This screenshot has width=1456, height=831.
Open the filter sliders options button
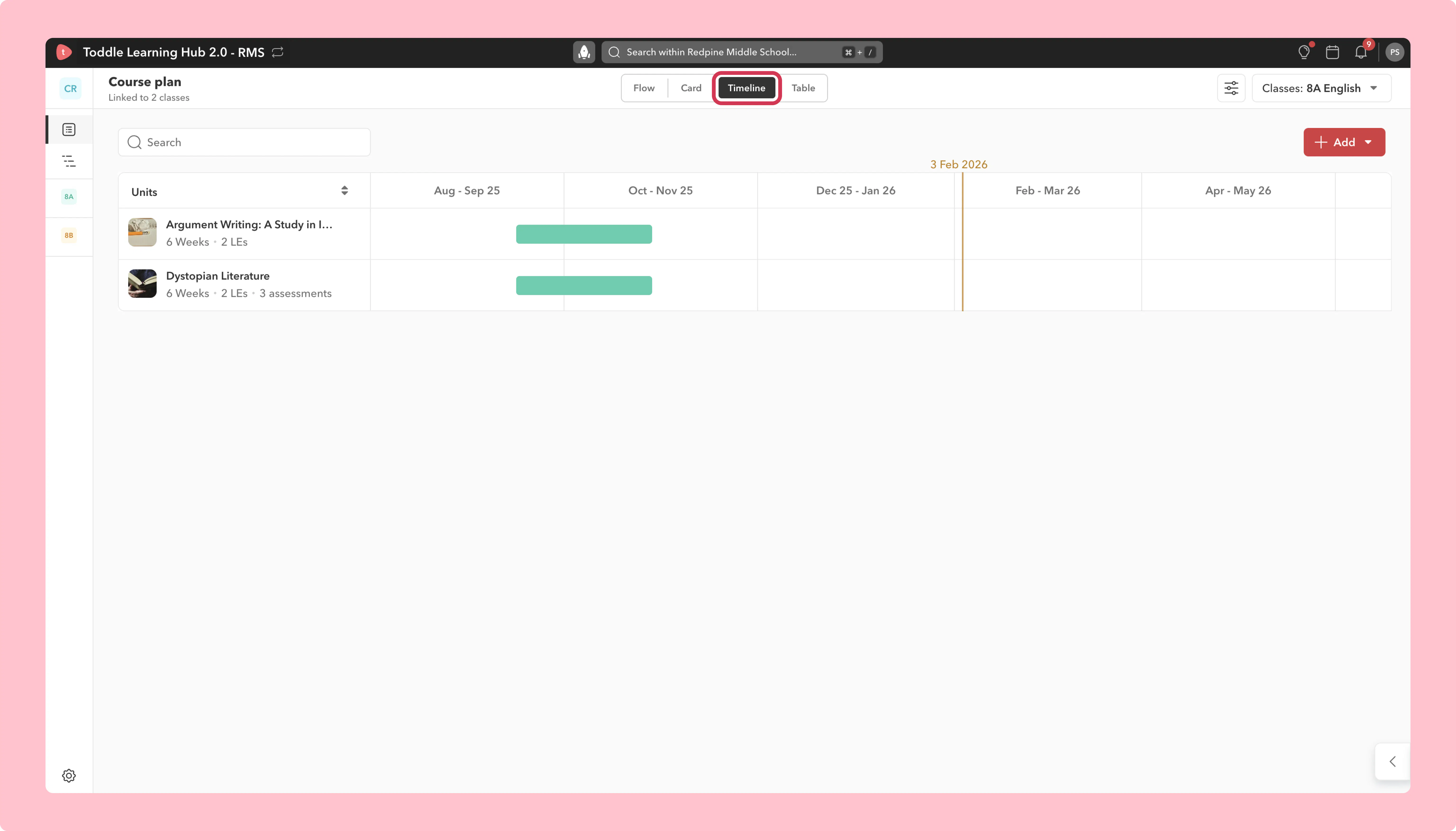[x=1231, y=88]
